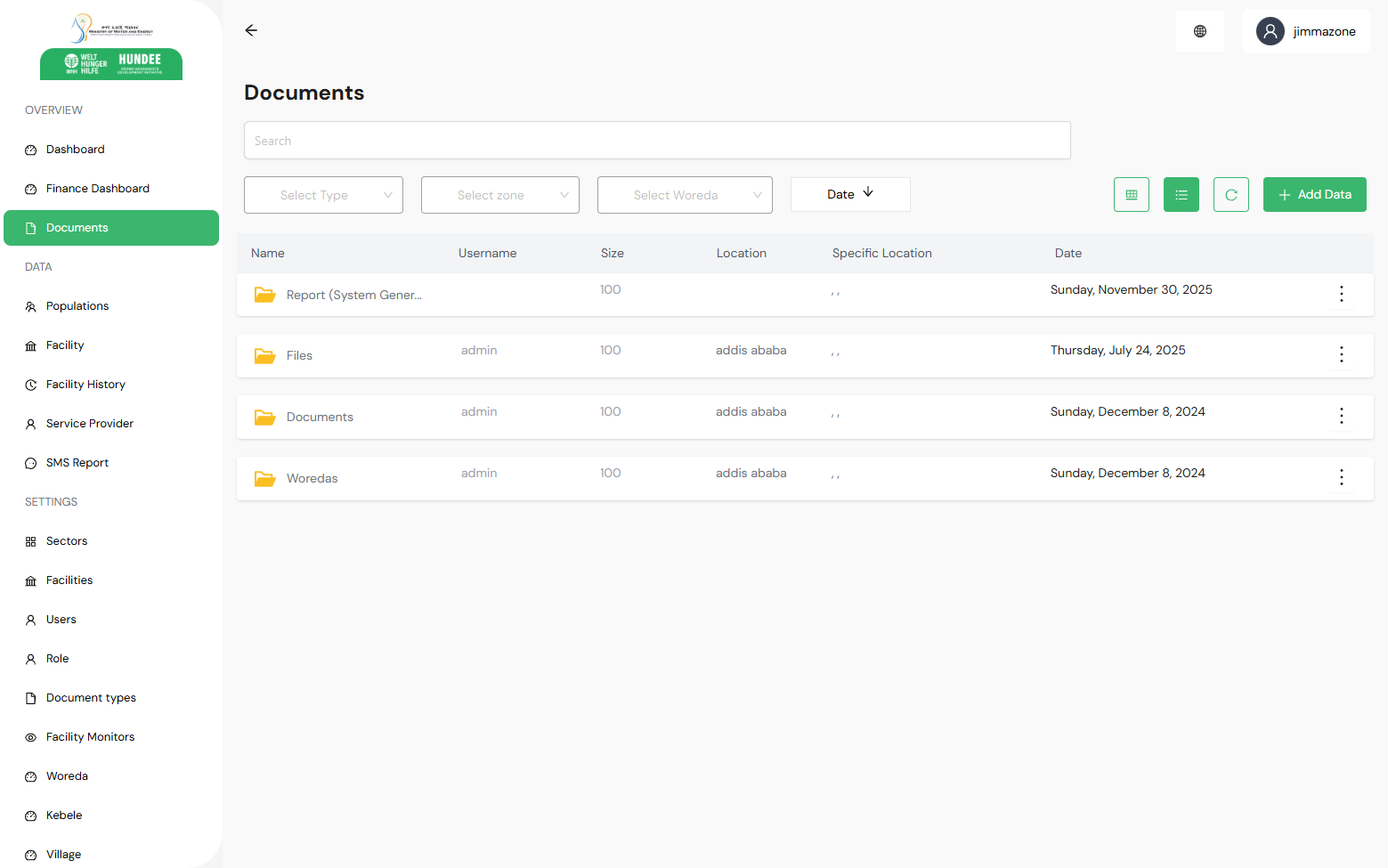Navigate to Finance Dashboard
This screenshot has height=868, width=1388.
tap(98, 188)
